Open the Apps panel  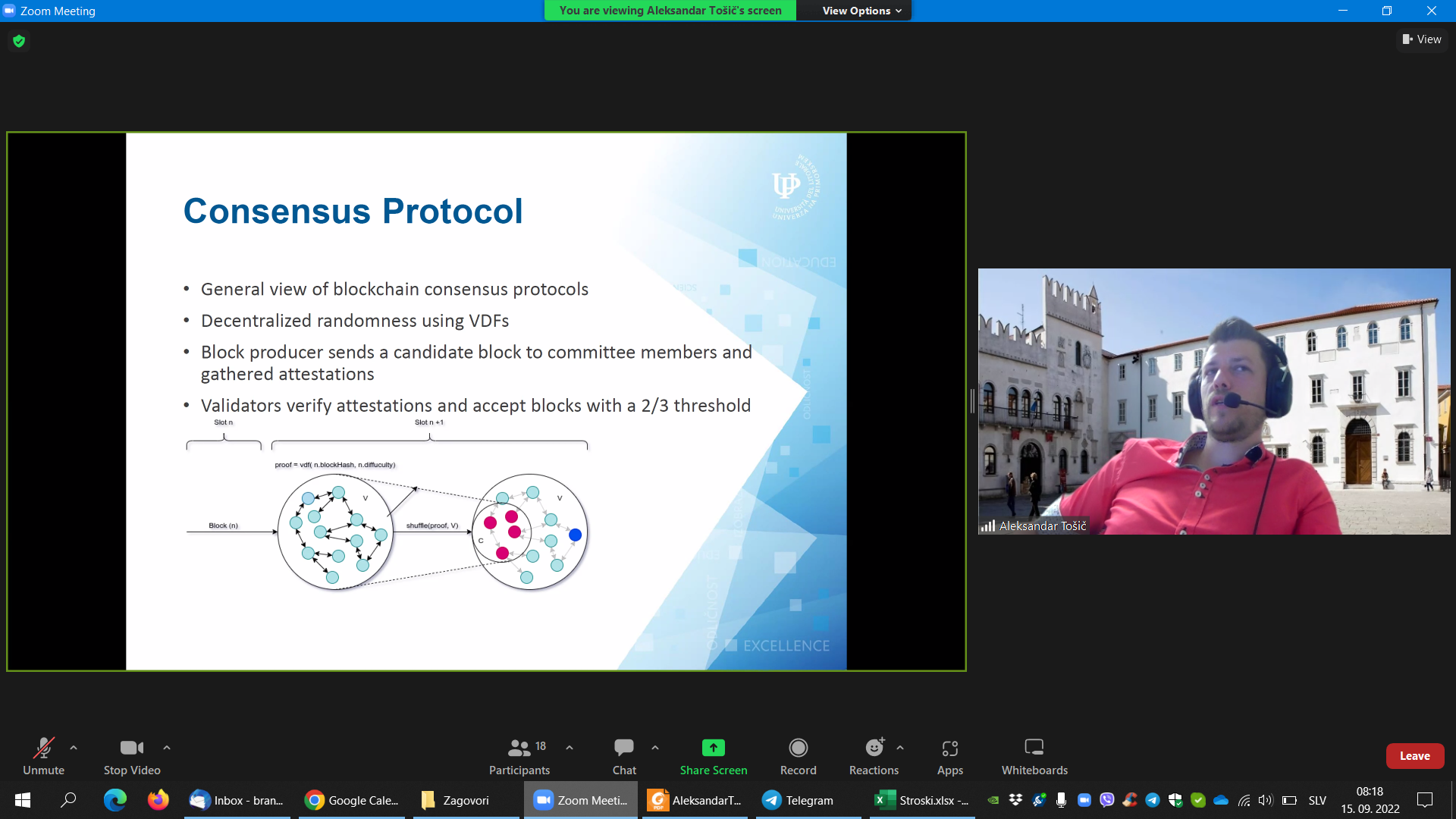[x=949, y=756]
